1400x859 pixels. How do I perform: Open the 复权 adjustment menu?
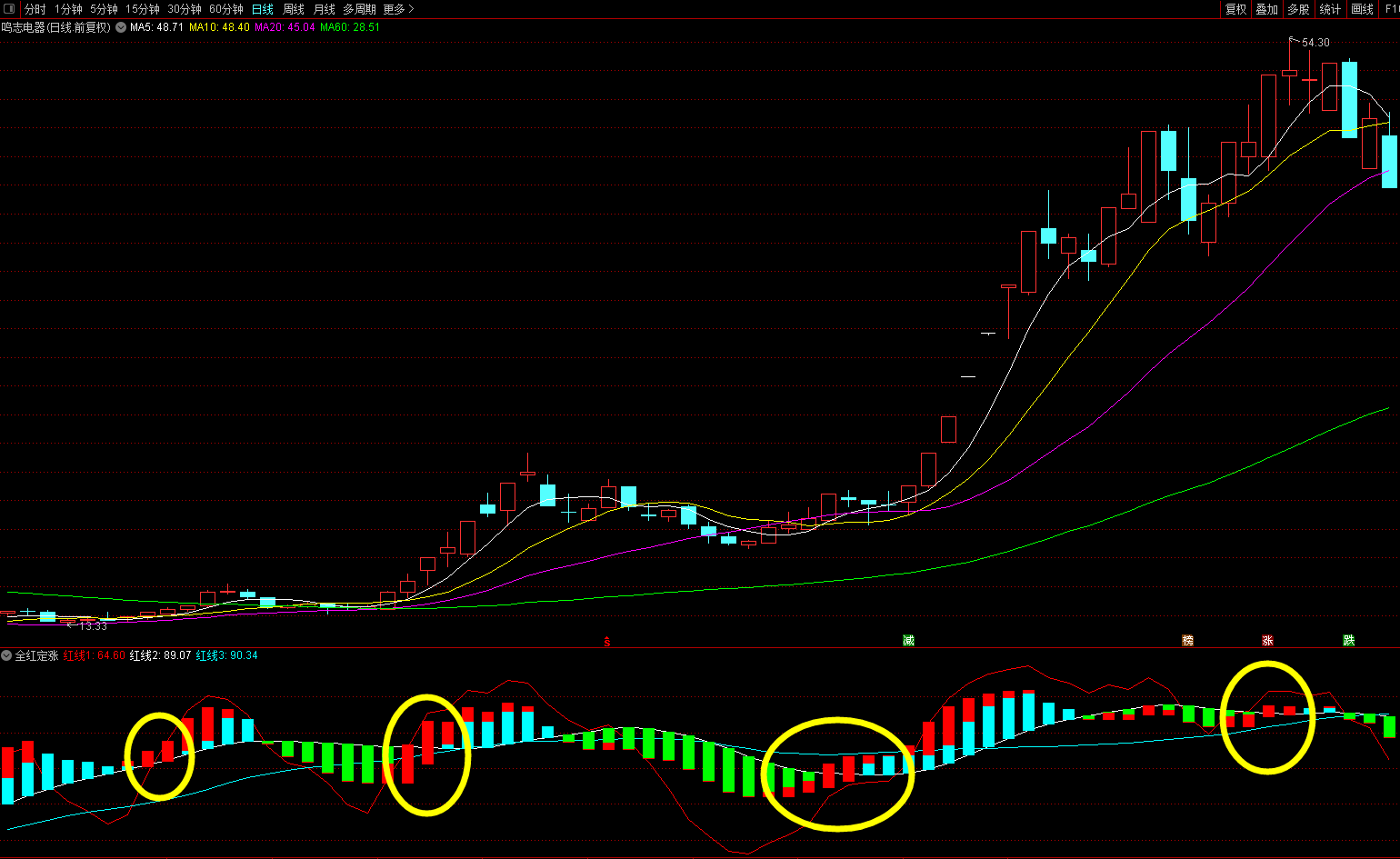[1236, 9]
